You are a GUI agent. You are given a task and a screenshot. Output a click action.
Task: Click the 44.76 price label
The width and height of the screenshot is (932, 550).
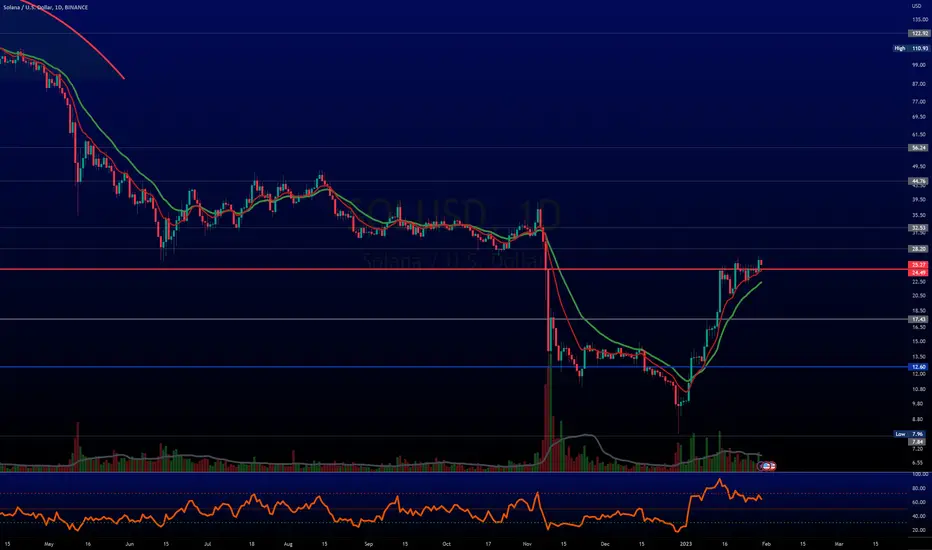coord(919,181)
